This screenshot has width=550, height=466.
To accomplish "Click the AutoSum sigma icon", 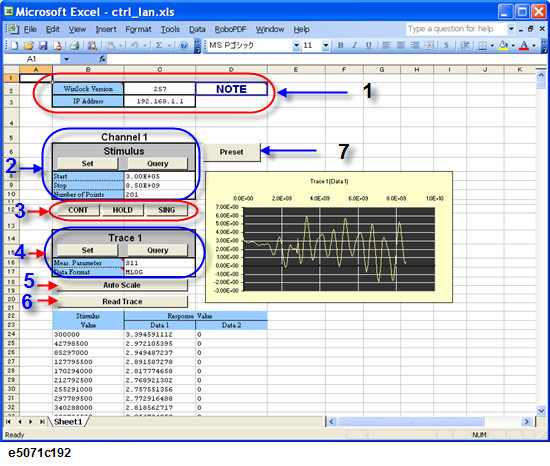I will click(159, 45).
